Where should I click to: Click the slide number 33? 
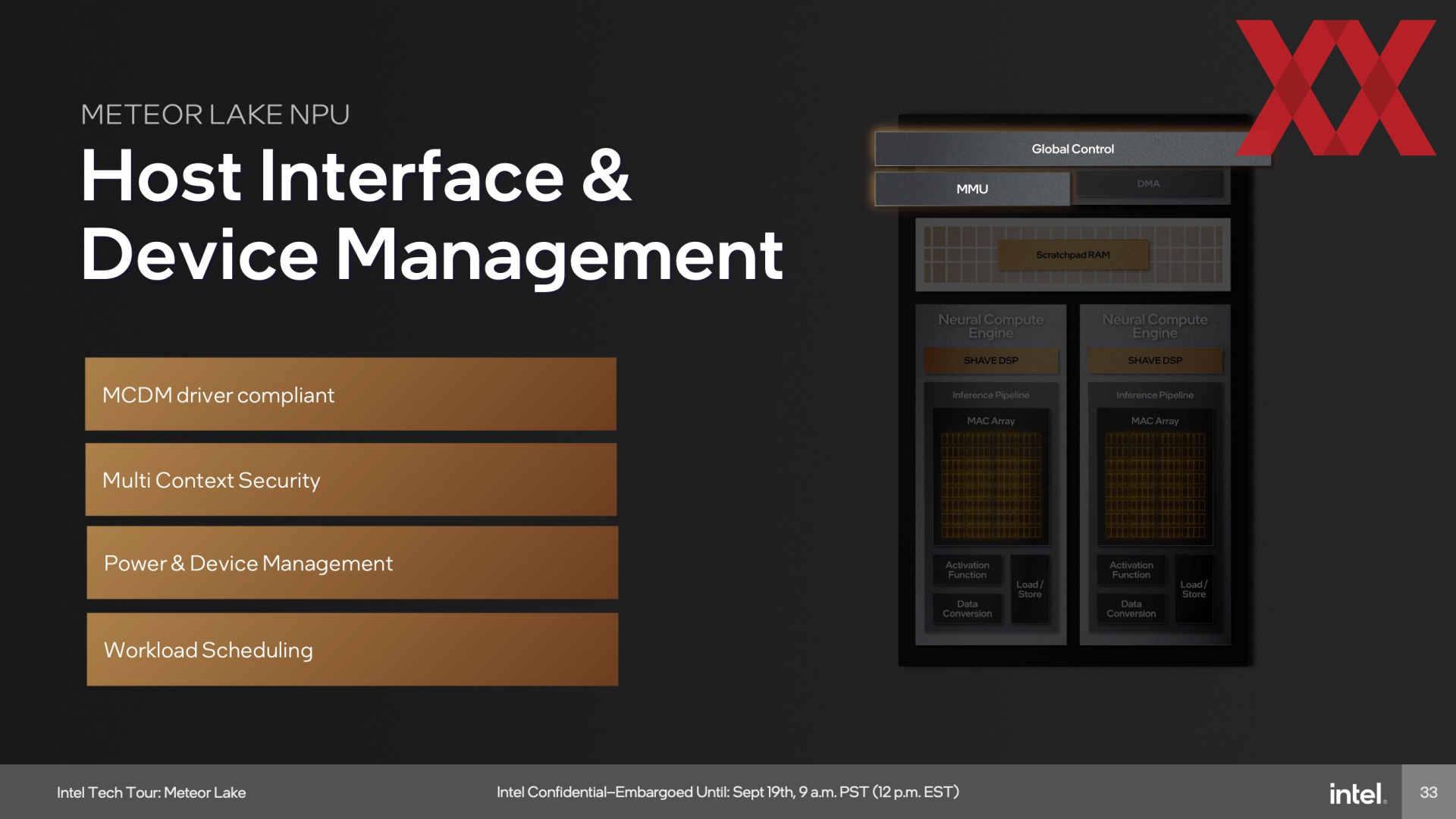point(1429,792)
